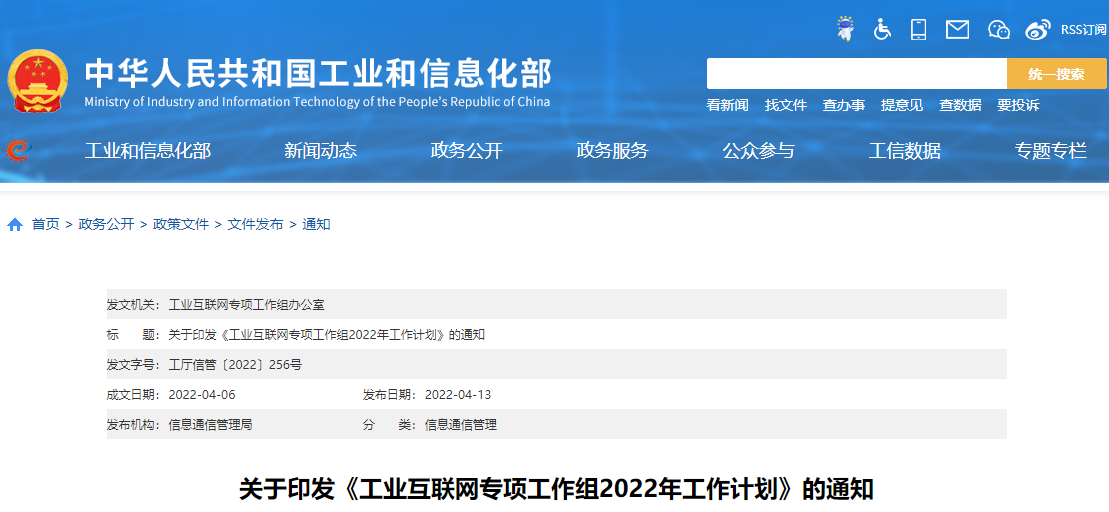Click the home icon in the breadcrumb
This screenshot has width=1109, height=512.
[x=15, y=224]
